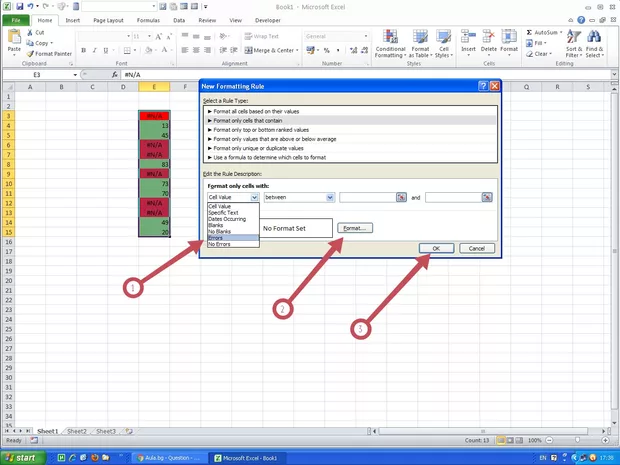Choose 'No Errors' in dropdown list
The width and height of the screenshot is (620, 465).
tap(233, 244)
